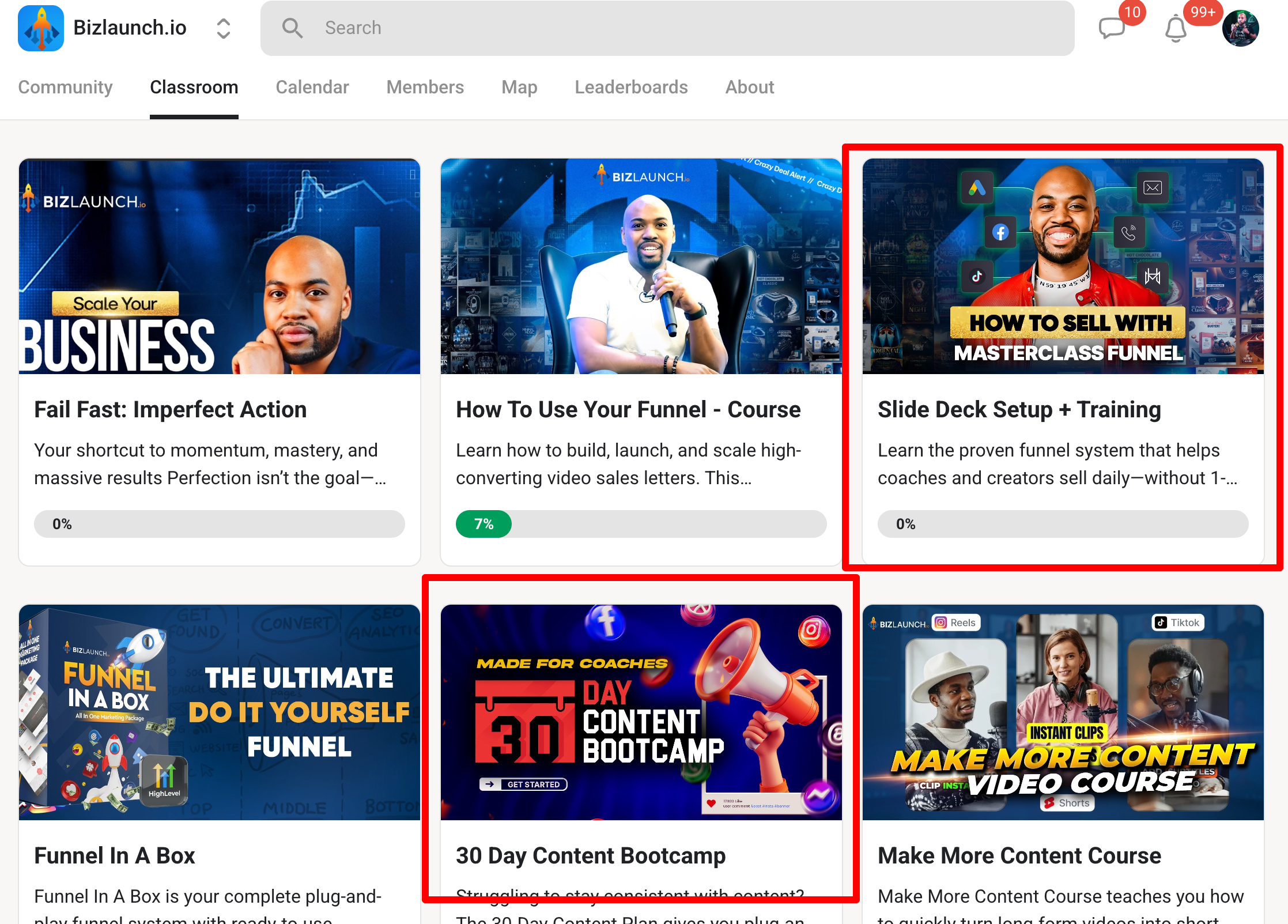Open the Members tab
Viewport: 1288px width, 924px height.
425,87
